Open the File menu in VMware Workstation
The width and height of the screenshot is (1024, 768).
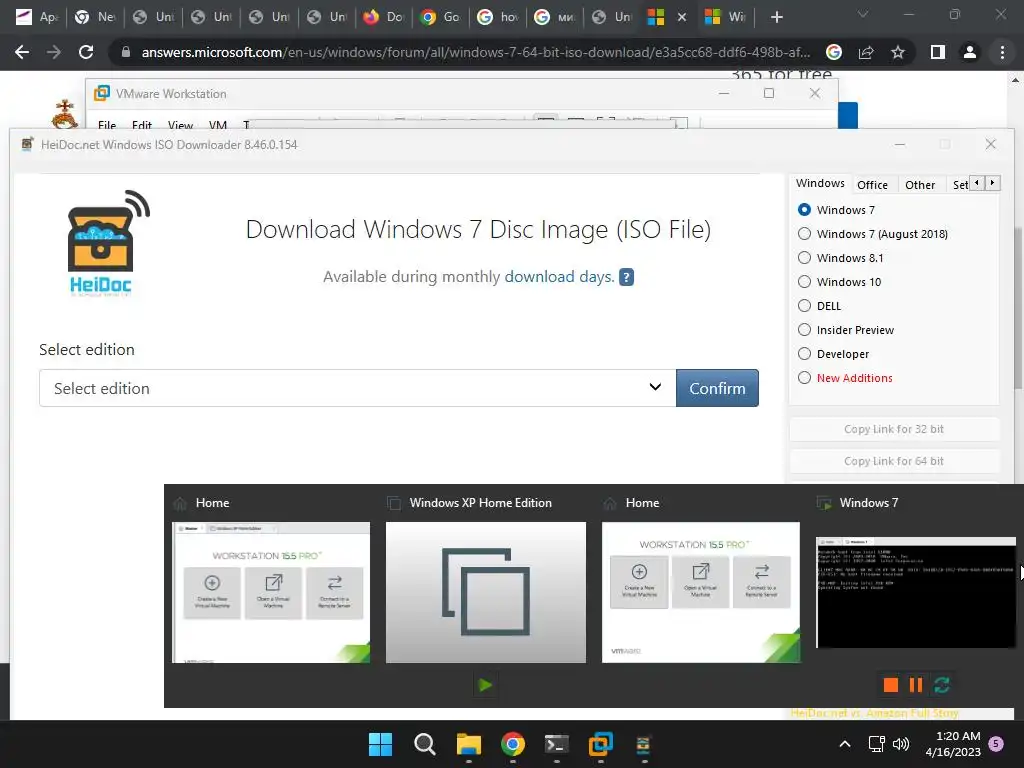107,125
